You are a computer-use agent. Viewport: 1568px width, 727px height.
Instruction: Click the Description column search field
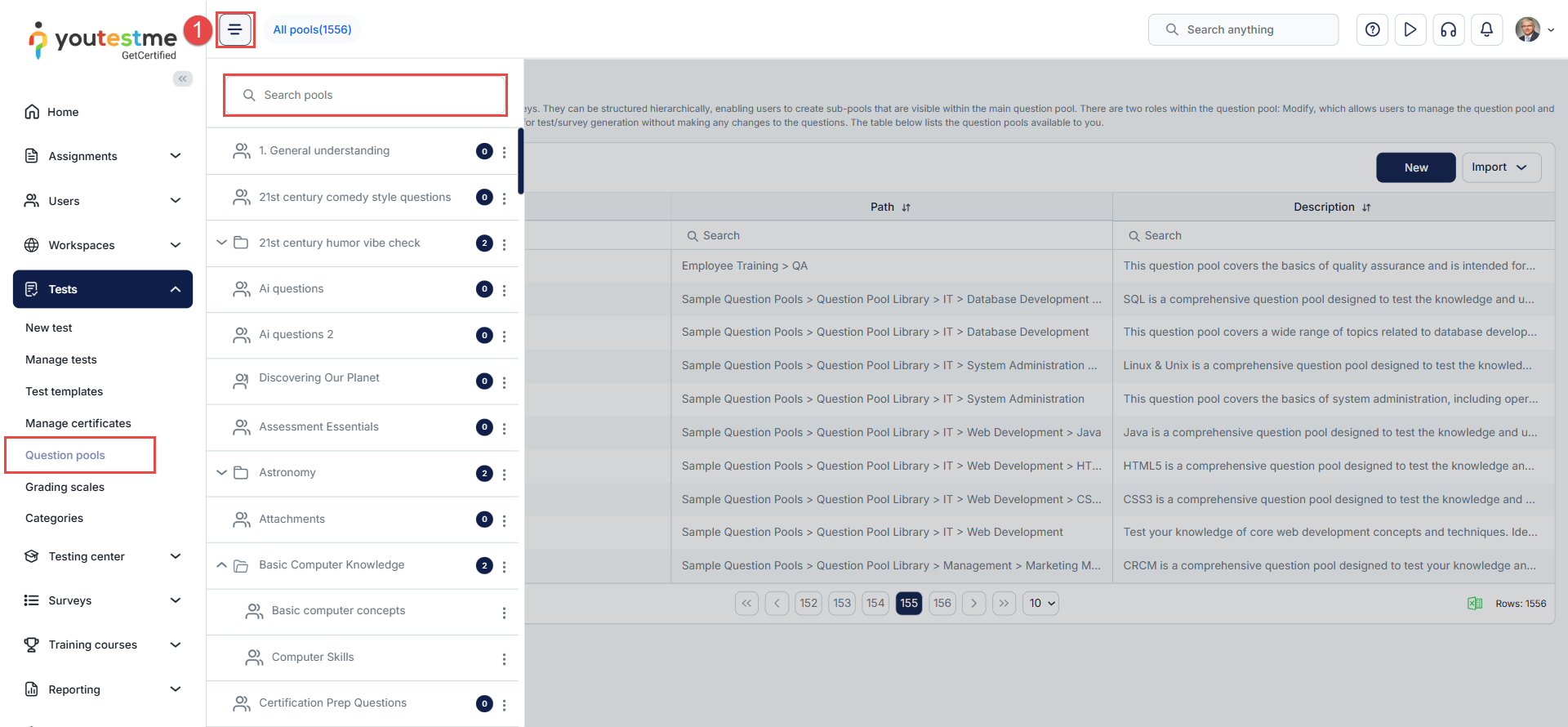pyautogui.click(x=1334, y=235)
